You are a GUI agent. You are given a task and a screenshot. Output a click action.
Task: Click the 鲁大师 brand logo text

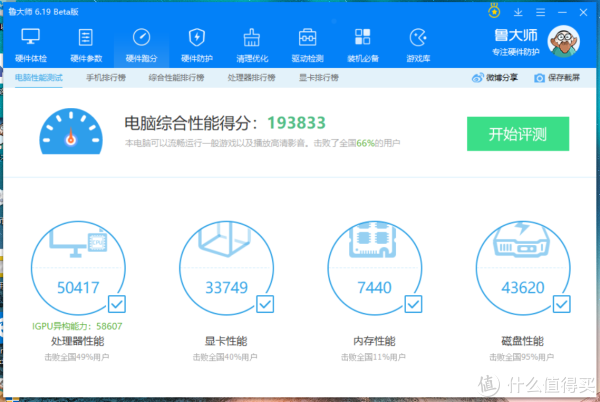click(x=516, y=36)
